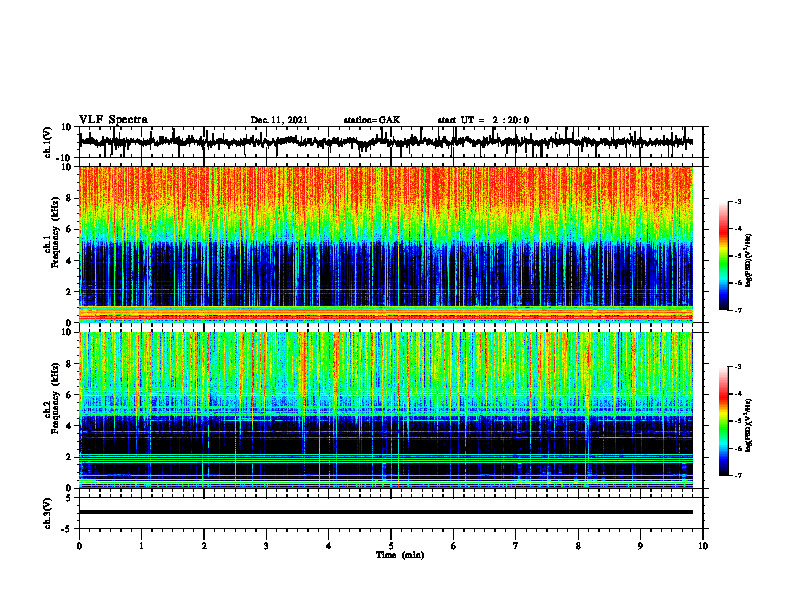The height and width of the screenshot is (612, 792).
Task: Click the "-3" label on ch.1 color bar
Action: pos(737,201)
